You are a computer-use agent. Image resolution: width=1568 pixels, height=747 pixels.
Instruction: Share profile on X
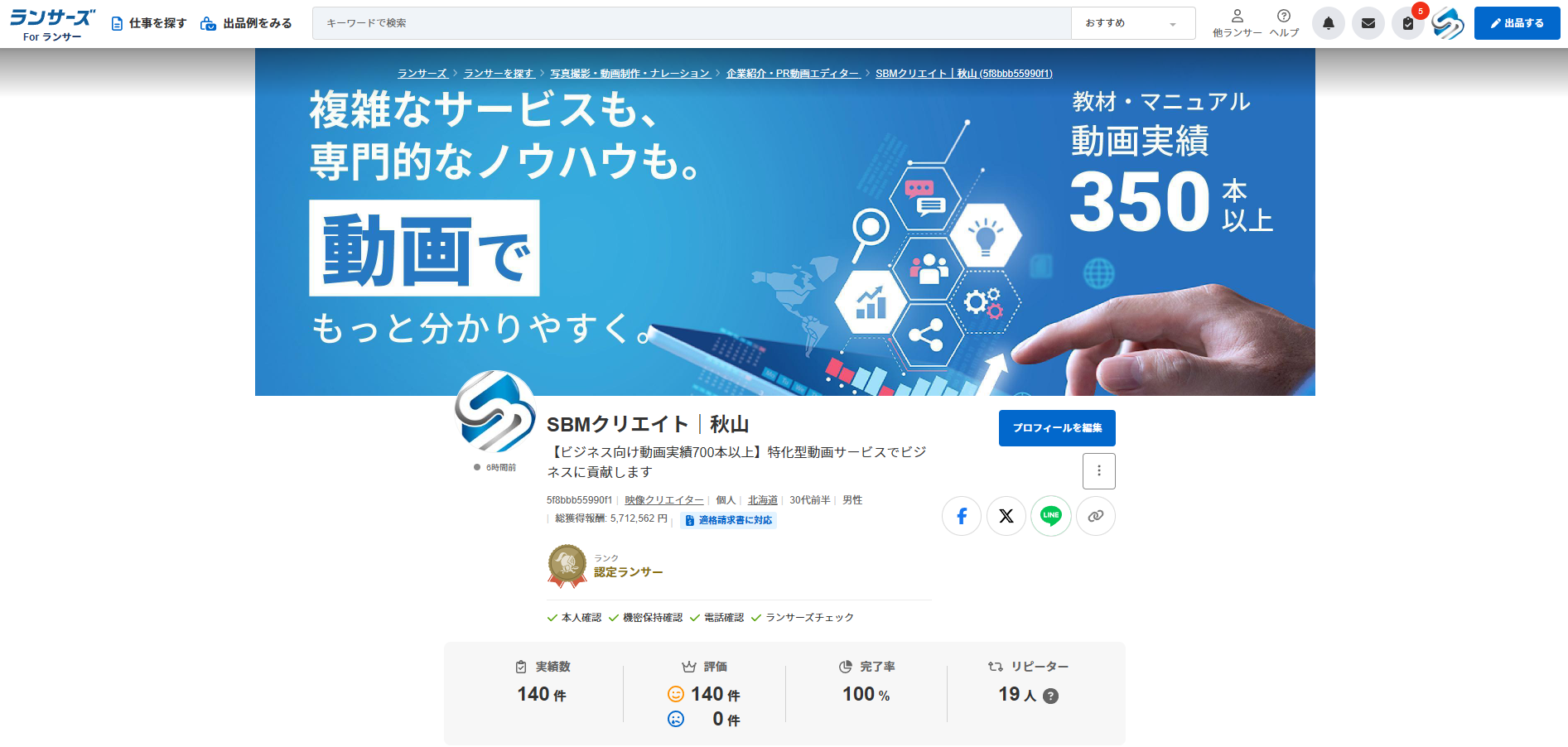click(1006, 516)
